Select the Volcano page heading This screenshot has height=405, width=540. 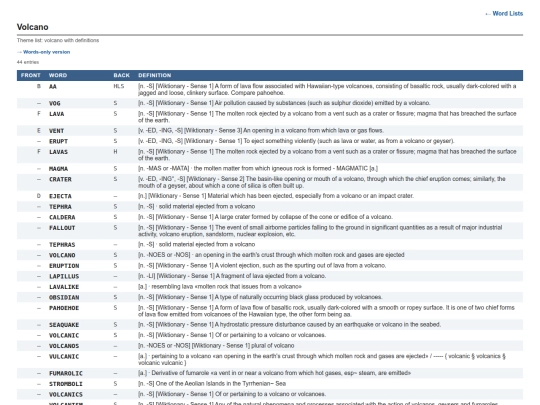[32, 27]
